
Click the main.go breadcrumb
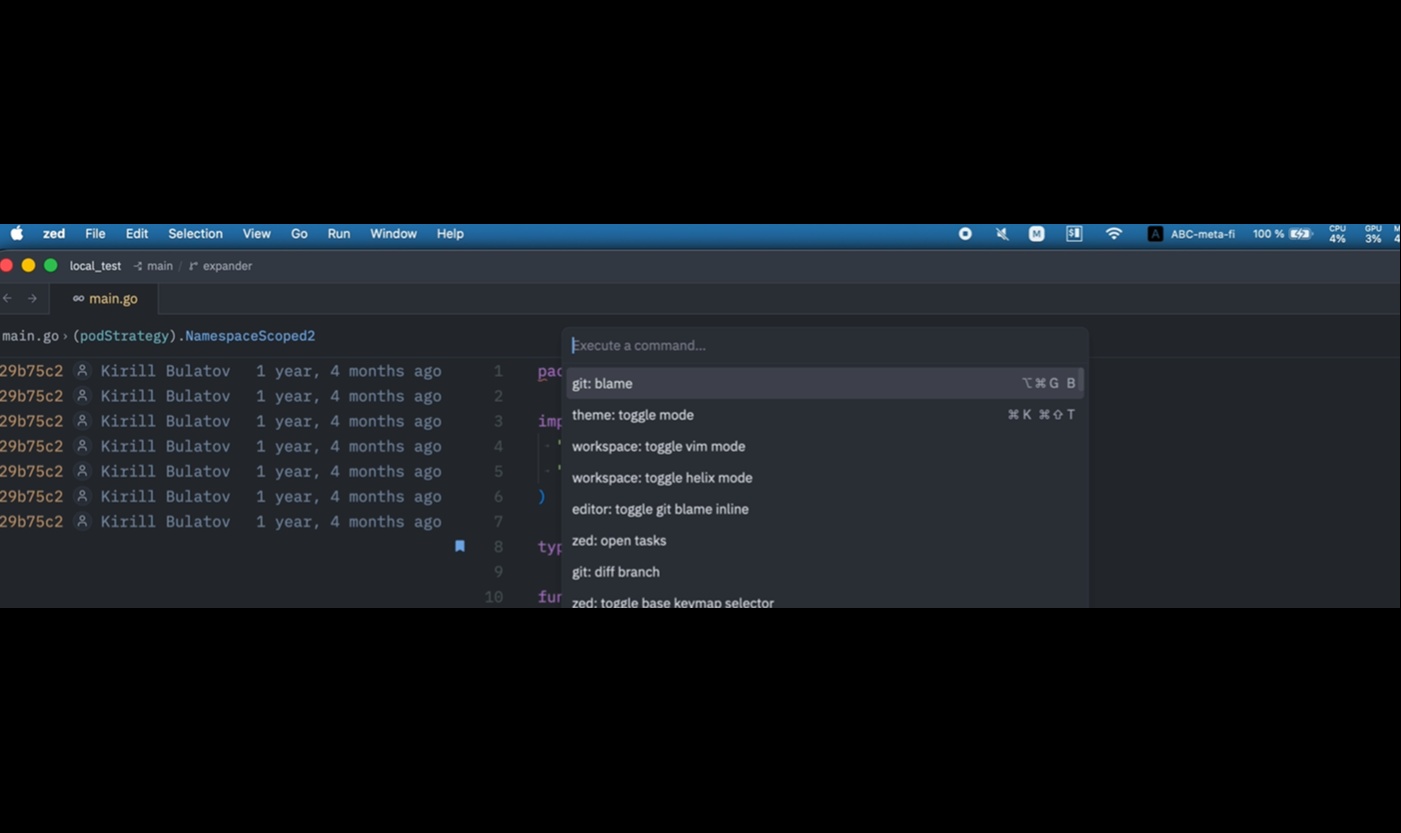(x=30, y=336)
